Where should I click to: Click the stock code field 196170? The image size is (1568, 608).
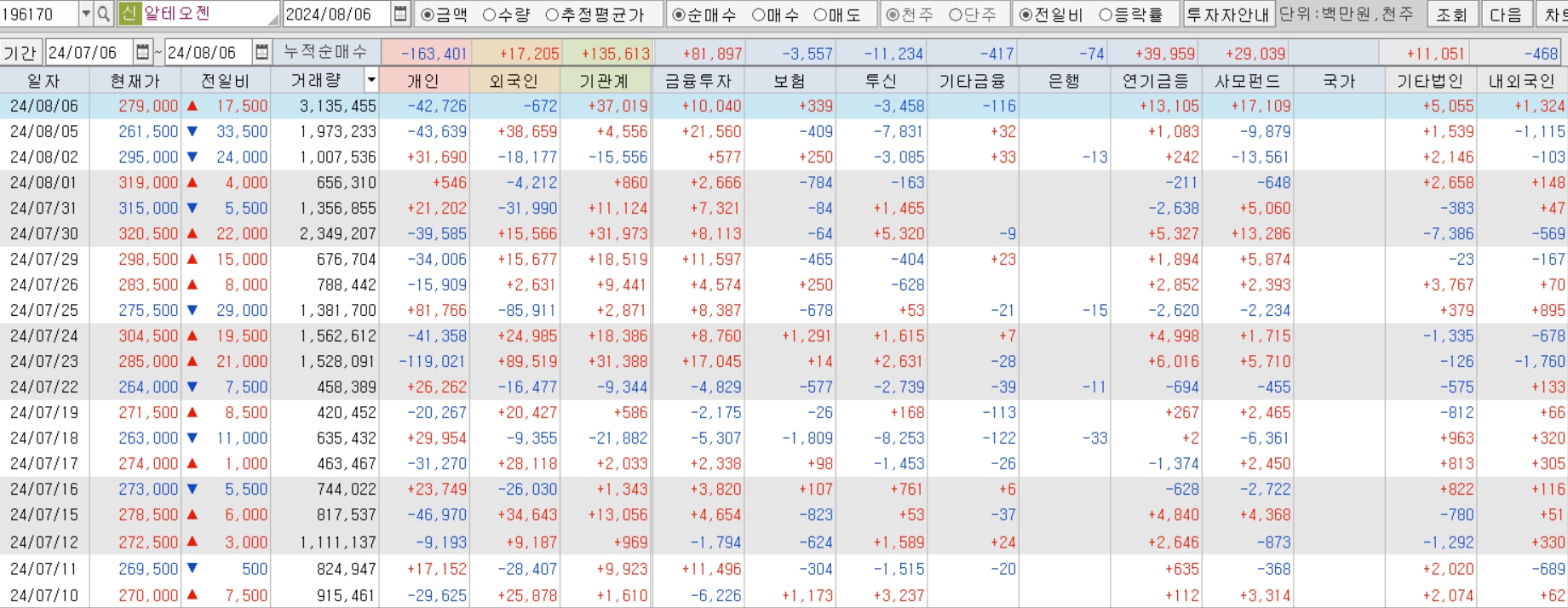39,14
